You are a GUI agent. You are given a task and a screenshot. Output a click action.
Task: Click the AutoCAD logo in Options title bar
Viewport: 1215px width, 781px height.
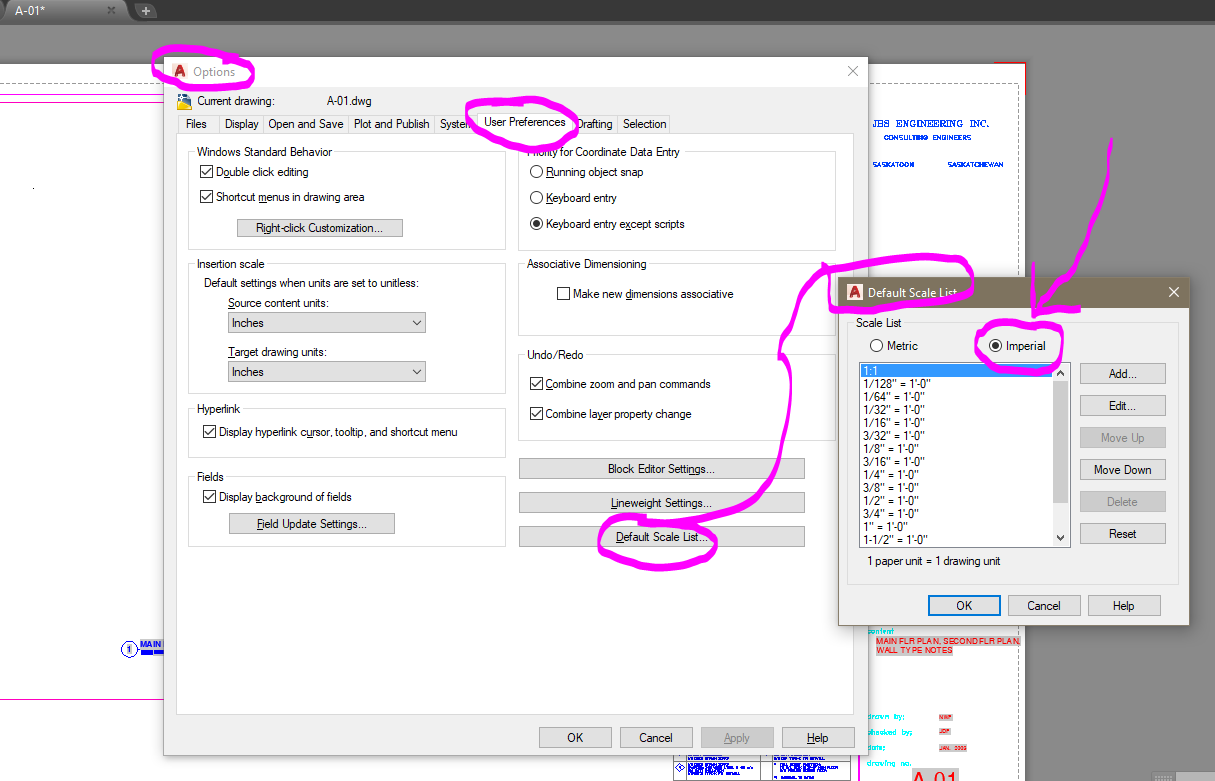click(x=180, y=72)
